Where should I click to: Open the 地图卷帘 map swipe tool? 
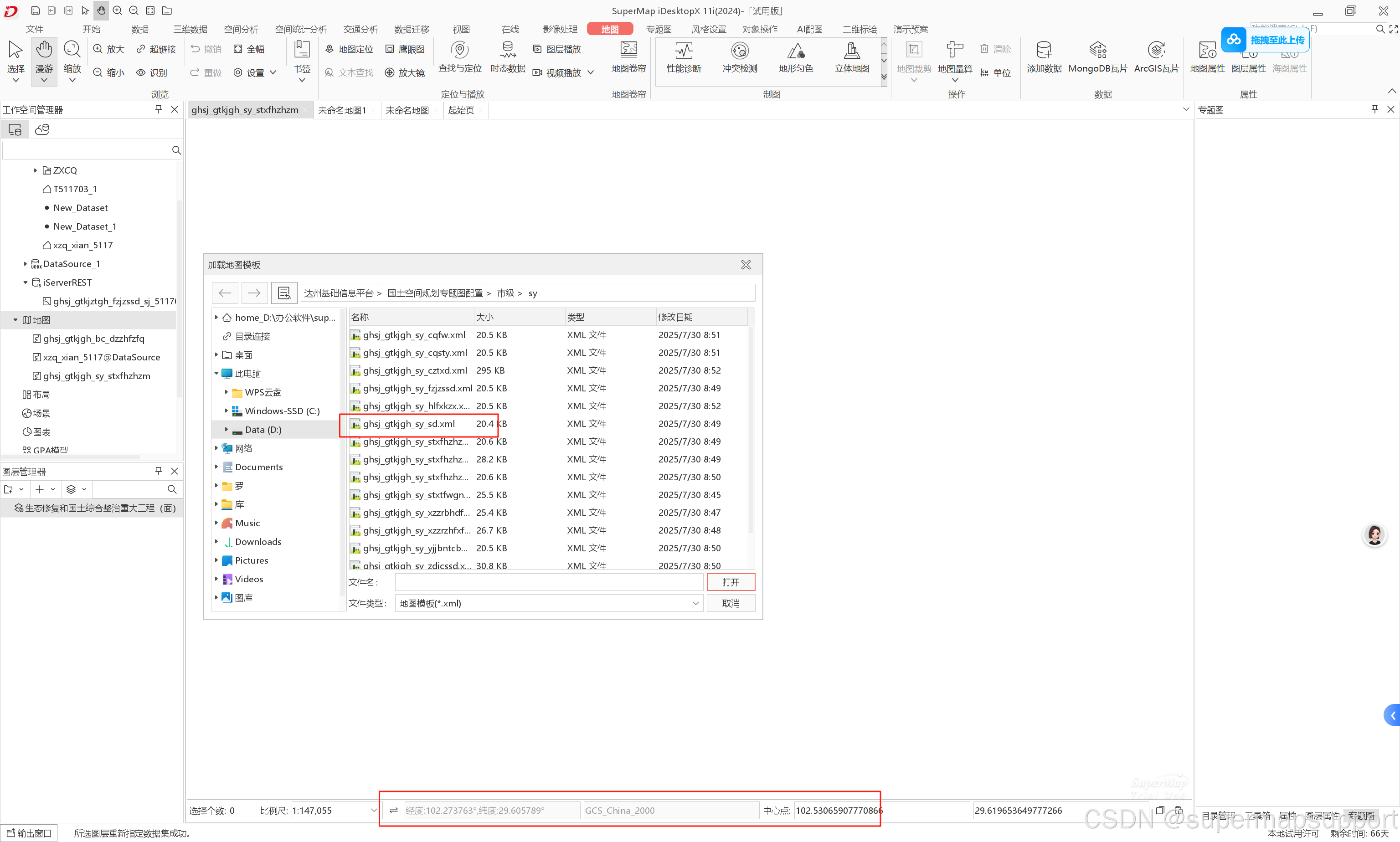pos(629,57)
